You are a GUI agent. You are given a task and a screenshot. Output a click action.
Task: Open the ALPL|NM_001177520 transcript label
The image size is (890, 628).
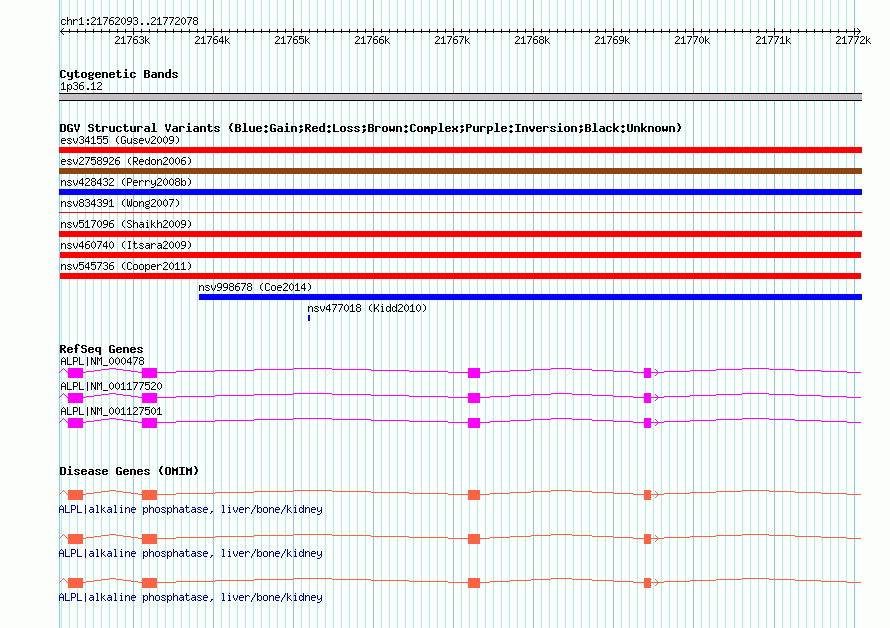[x=111, y=386]
